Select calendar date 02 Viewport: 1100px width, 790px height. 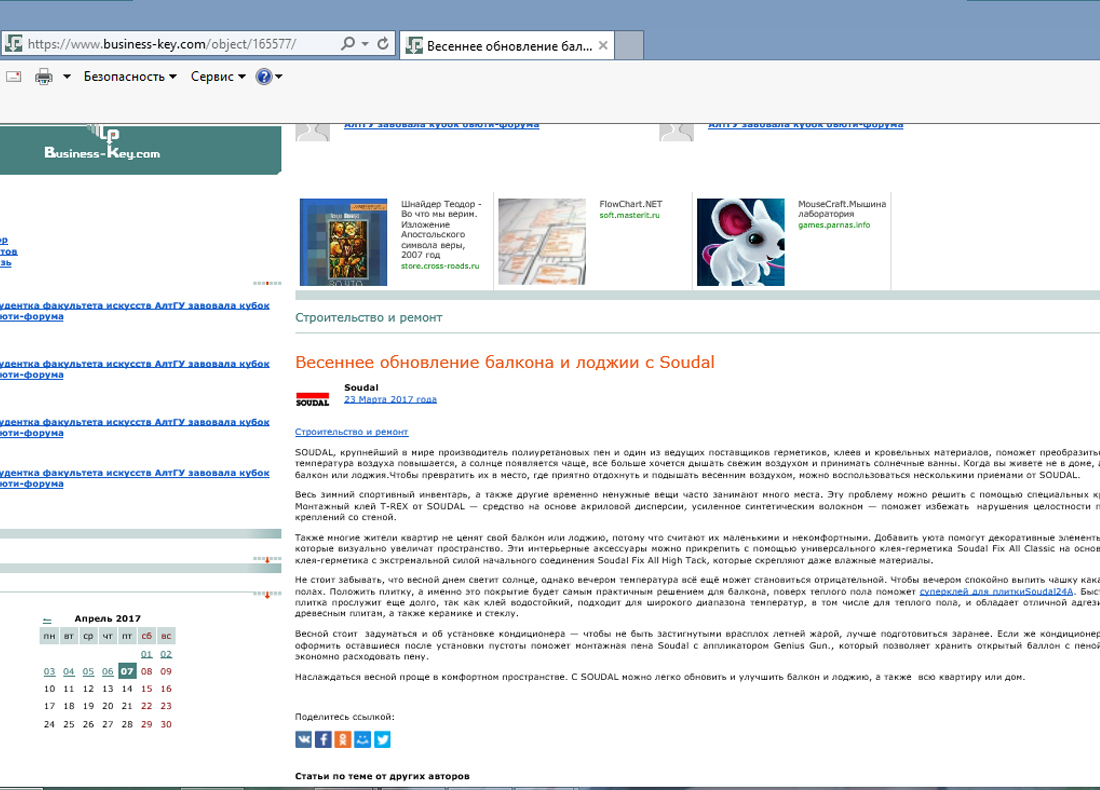(x=166, y=654)
